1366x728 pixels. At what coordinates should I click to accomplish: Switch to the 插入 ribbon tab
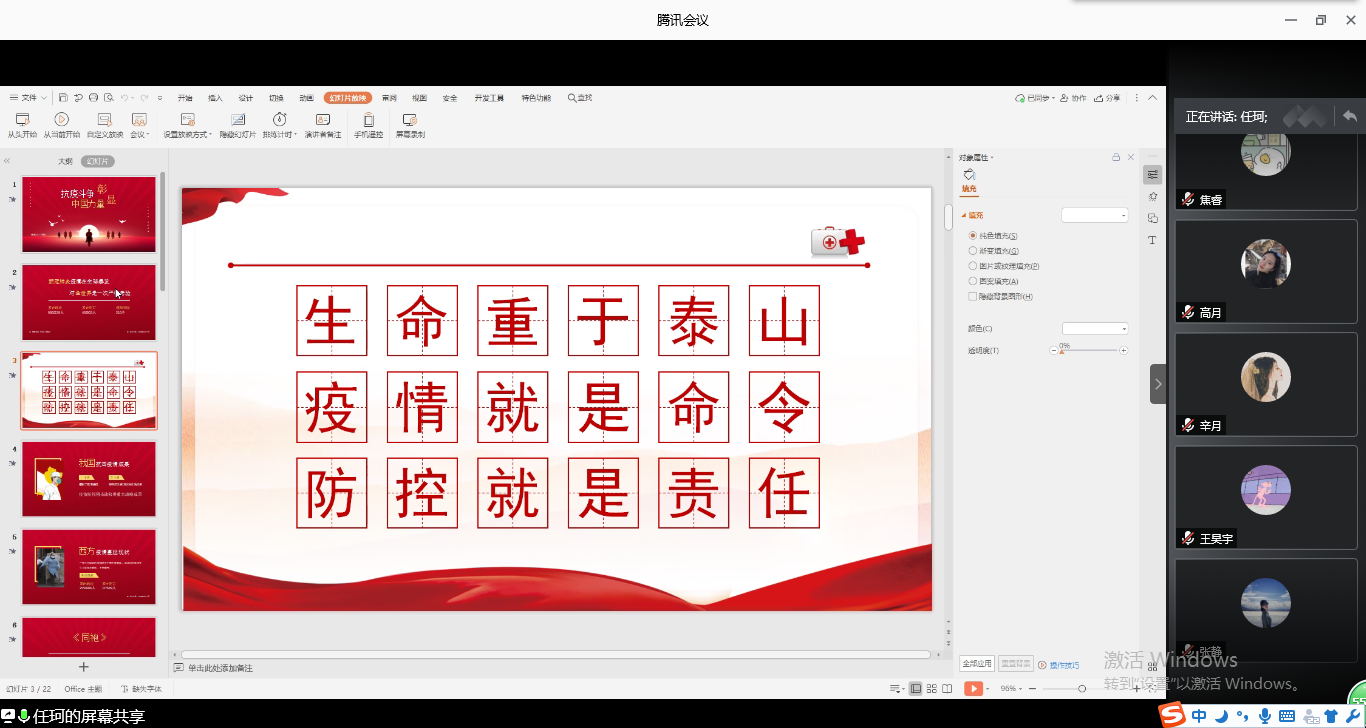(215, 98)
